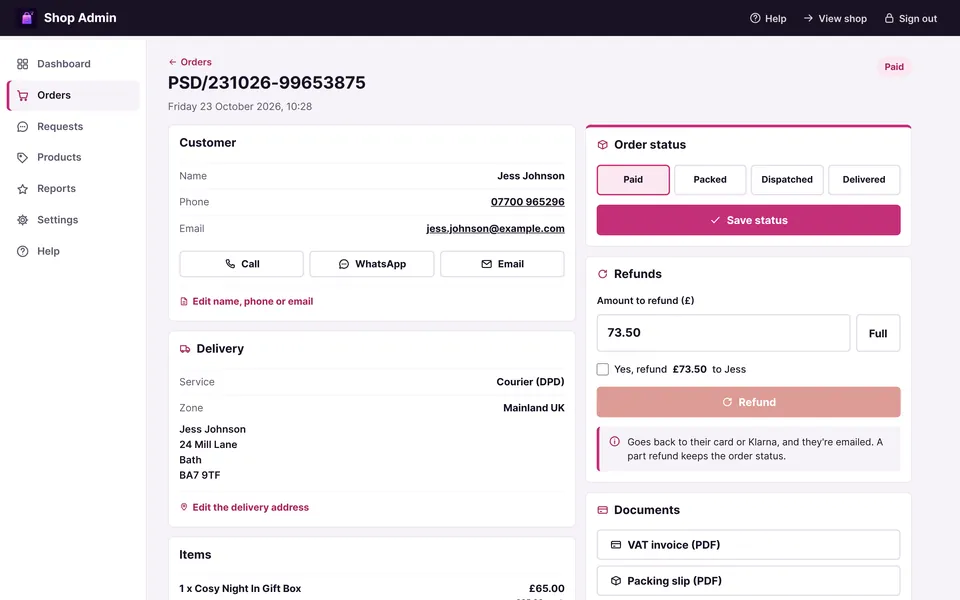Click the 'Courier (DPD)' service value
The image size is (960, 600).
(x=530, y=381)
